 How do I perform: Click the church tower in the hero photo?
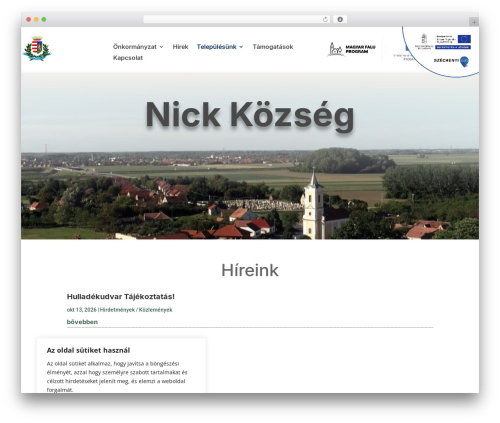[314, 203]
